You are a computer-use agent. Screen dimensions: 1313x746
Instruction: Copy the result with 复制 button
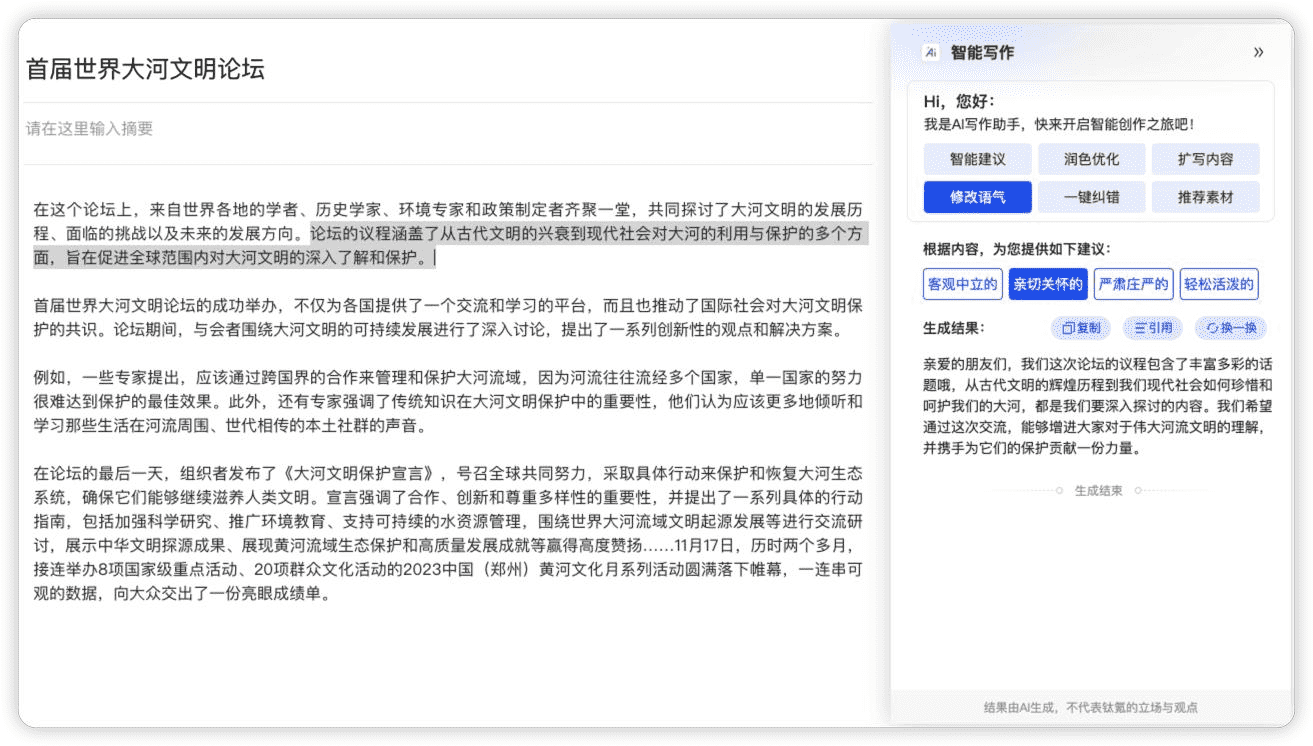pos(1081,328)
